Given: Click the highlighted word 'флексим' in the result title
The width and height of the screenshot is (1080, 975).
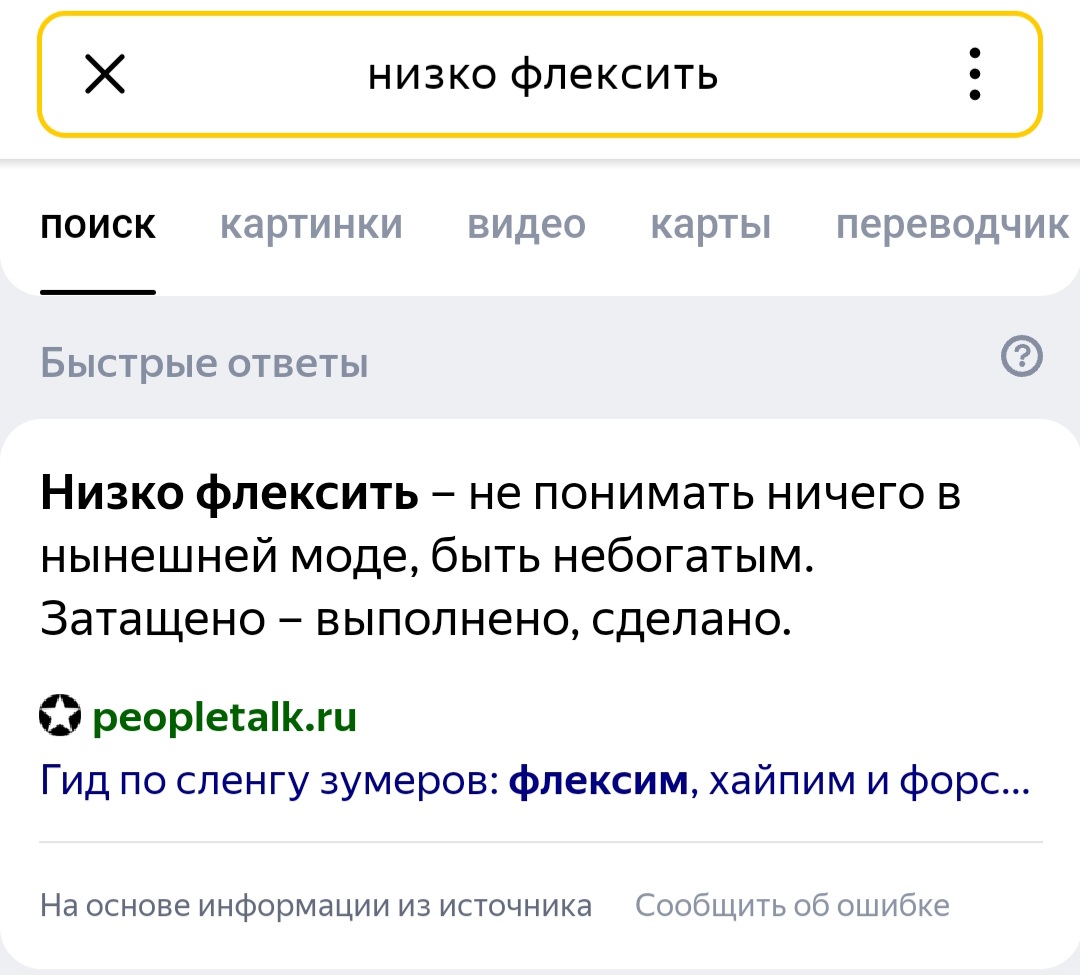Looking at the screenshot, I should [599, 780].
